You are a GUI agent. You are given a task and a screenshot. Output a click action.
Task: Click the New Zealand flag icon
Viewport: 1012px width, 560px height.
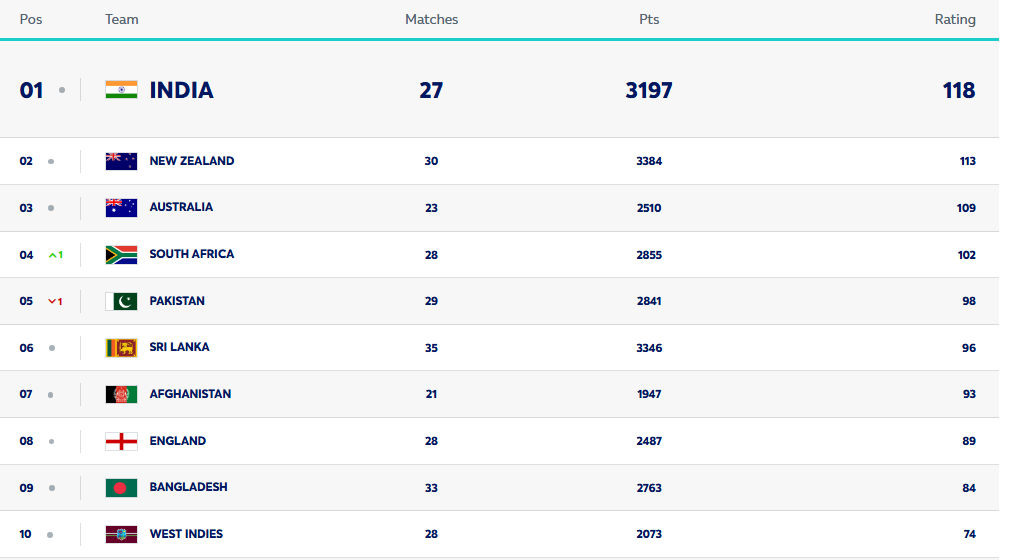(121, 161)
